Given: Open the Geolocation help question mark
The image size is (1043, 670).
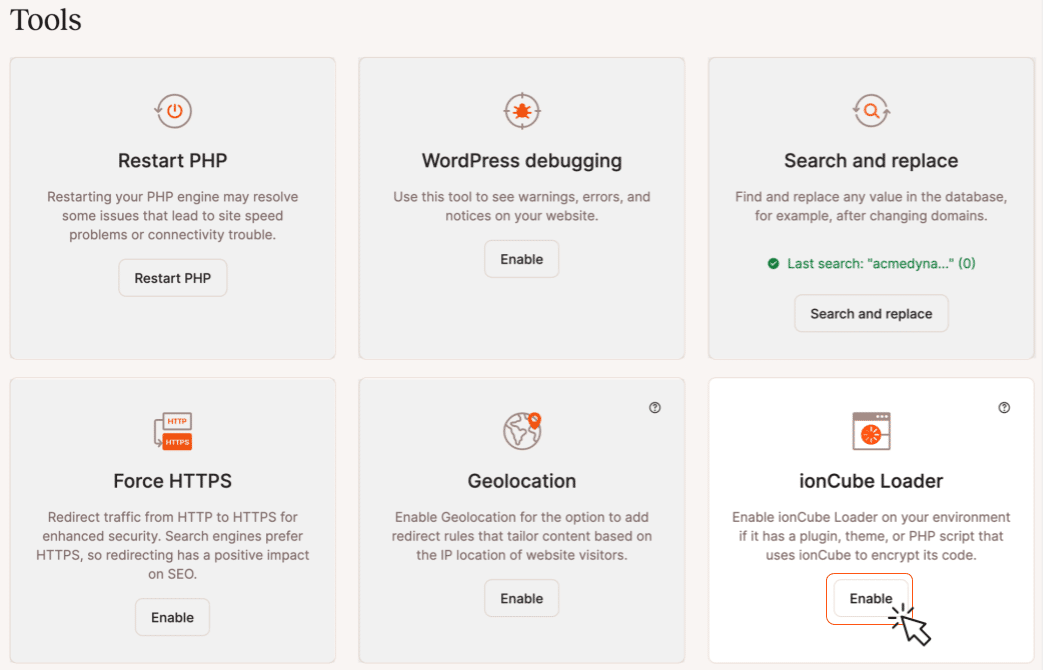Looking at the screenshot, I should 655,407.
